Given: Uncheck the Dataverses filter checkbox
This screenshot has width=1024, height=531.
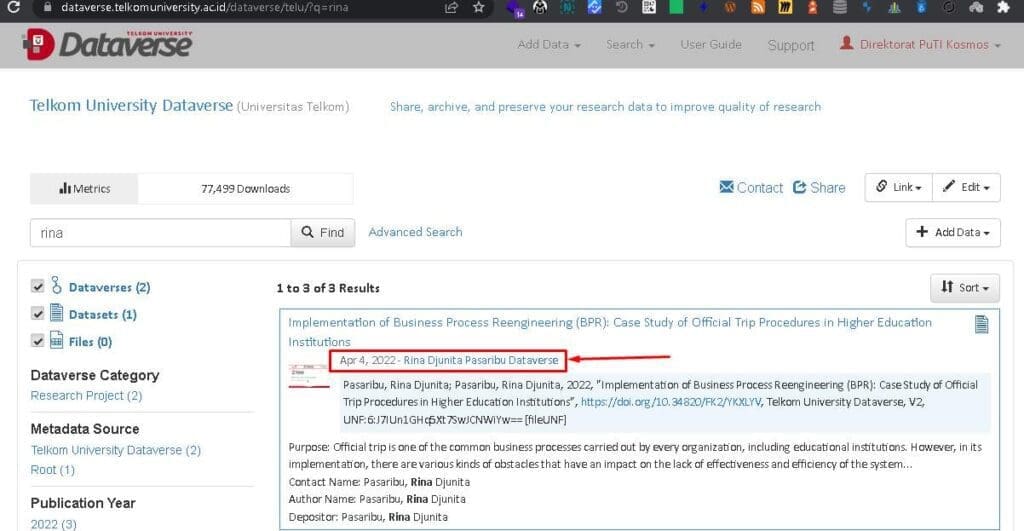Looking at the screenshot, I should [38, 287].
